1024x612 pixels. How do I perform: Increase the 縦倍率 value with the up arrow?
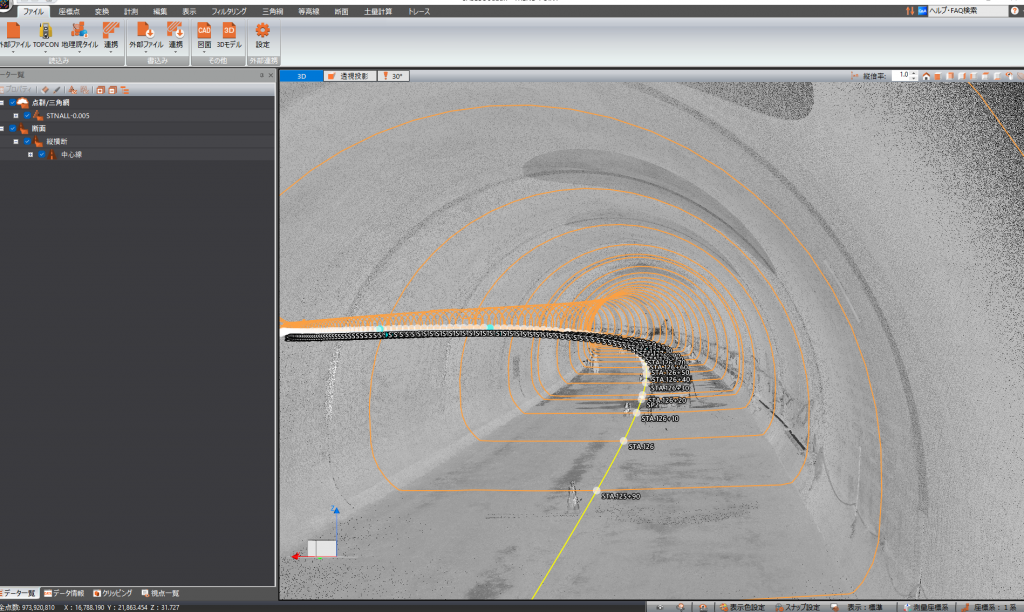914,74
